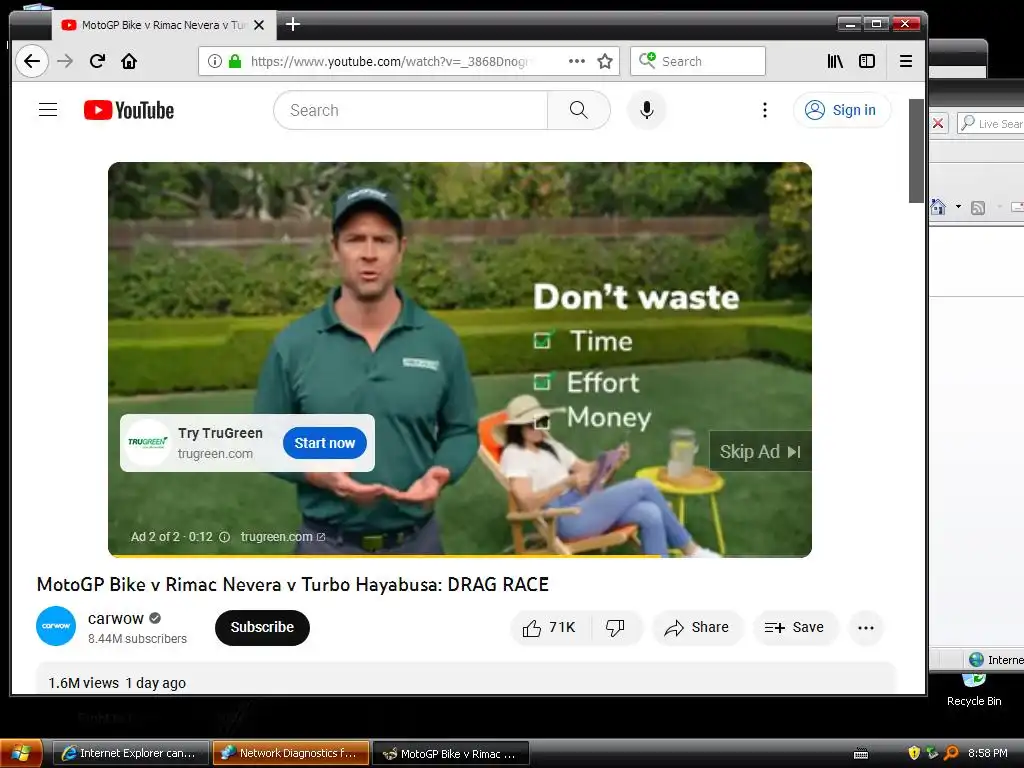Click Live Search box in Internet Explorer window

pyautogui.click(x=993, y=123)
